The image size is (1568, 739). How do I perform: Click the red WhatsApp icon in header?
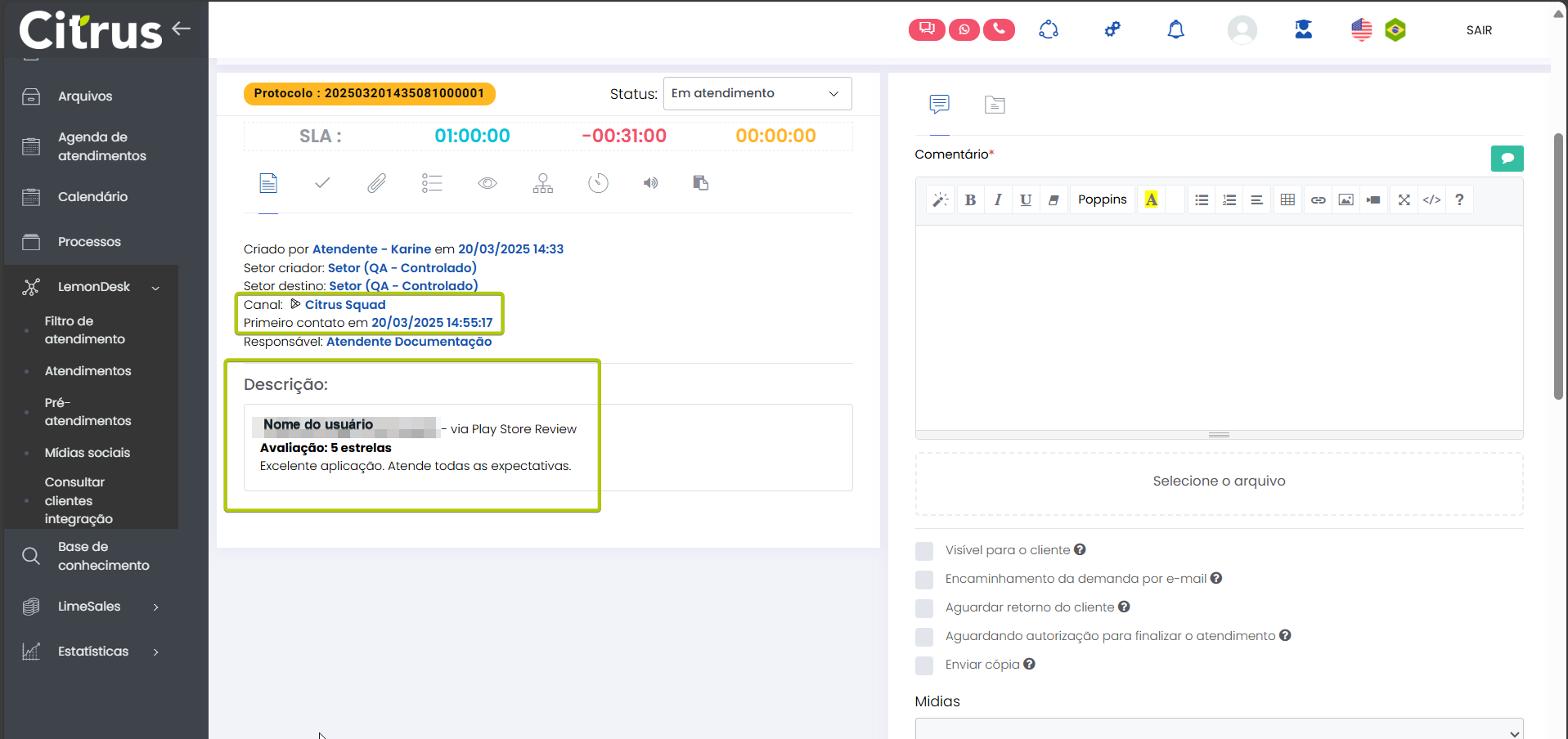pos(964,30)
